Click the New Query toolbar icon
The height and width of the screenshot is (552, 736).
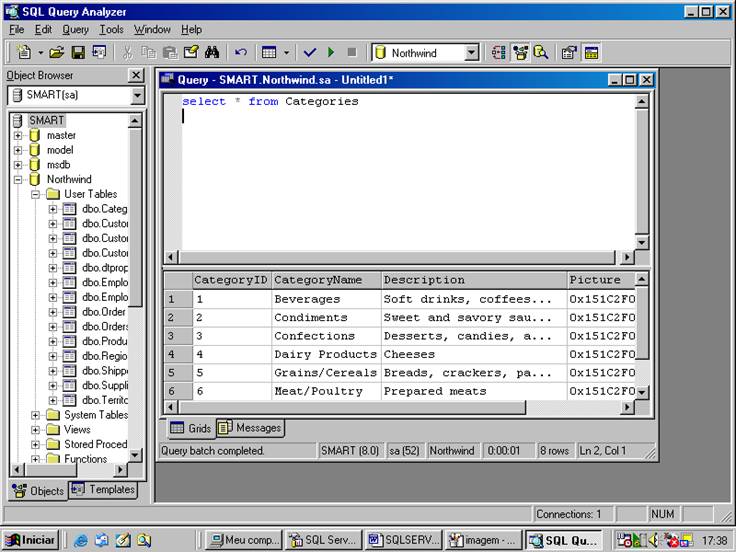23,53
